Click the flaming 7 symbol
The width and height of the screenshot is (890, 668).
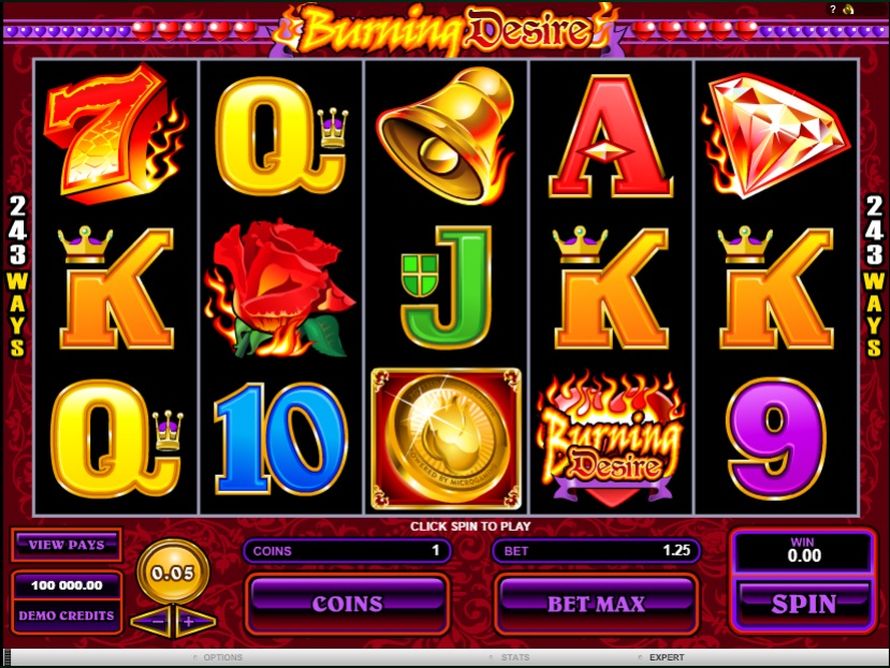click(x=115, y=133)
